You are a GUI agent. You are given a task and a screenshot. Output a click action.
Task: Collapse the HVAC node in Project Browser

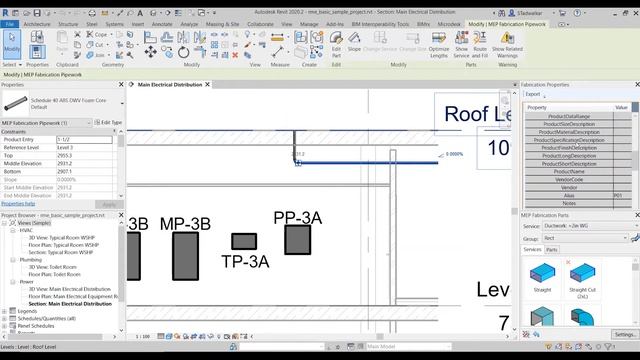pyautogui.click(x=13, y=230)
